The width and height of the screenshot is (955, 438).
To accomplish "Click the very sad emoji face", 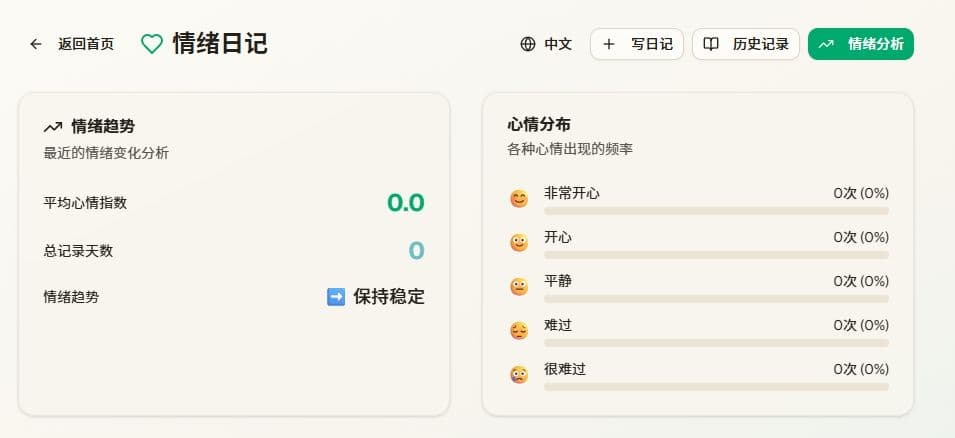I will click(x=518, y=375).
